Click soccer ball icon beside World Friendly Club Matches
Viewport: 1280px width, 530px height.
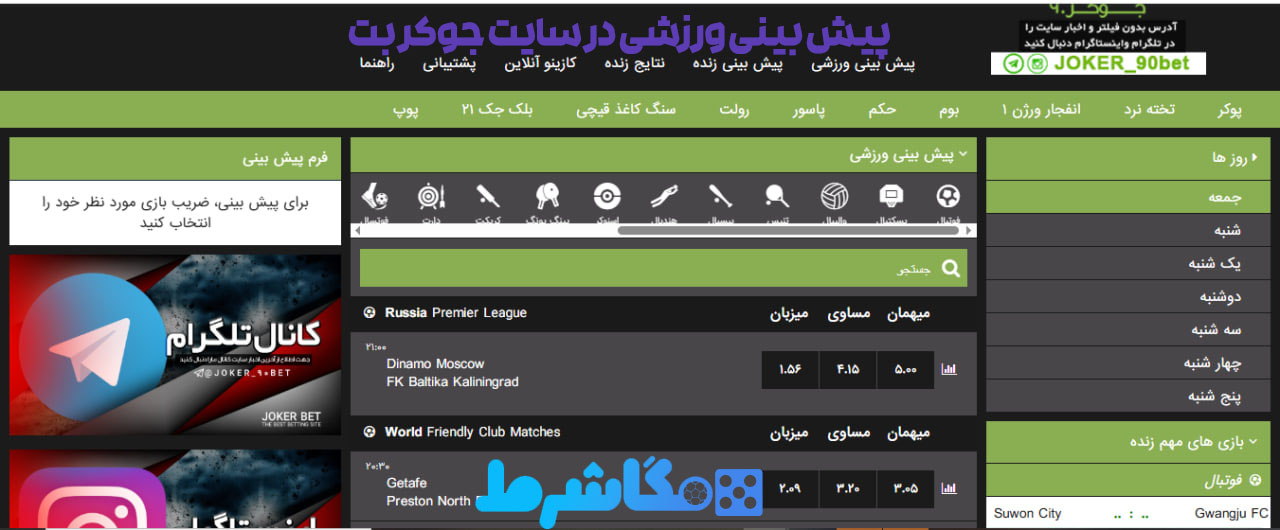click(370, 432)
